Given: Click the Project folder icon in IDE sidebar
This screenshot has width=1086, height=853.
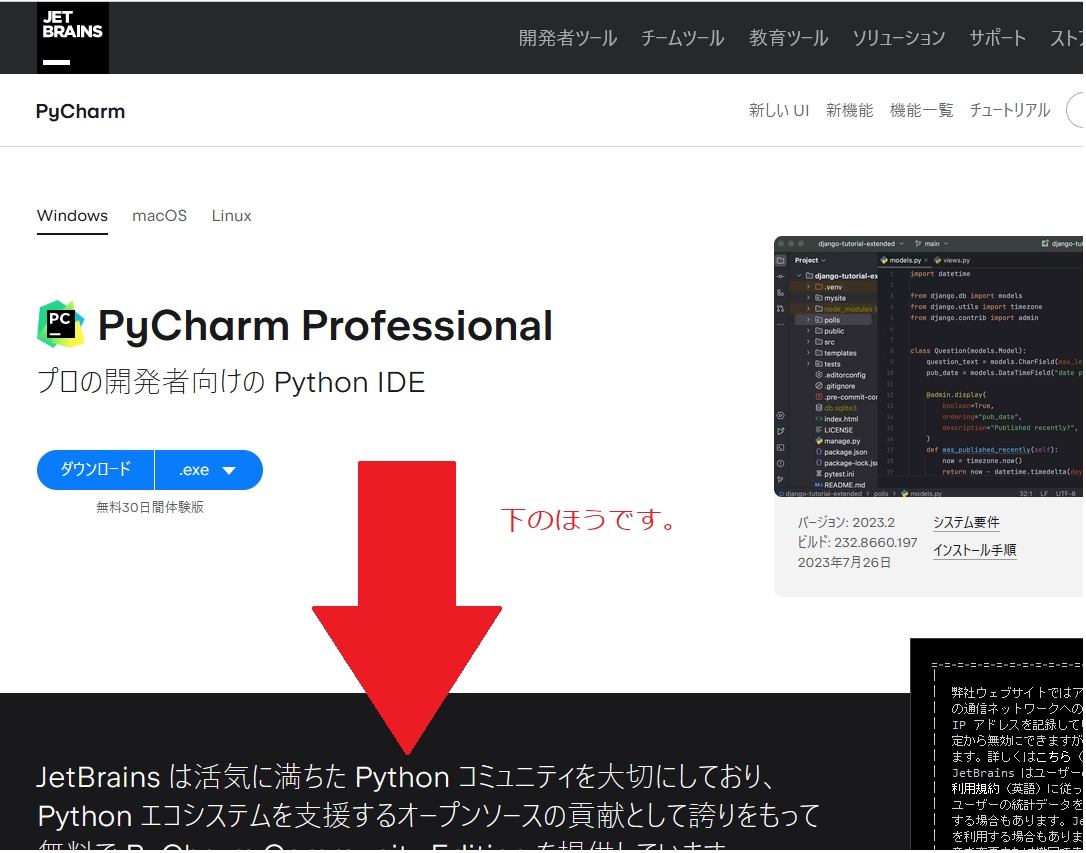Looking at the screenshot, I should coord(781,260).
